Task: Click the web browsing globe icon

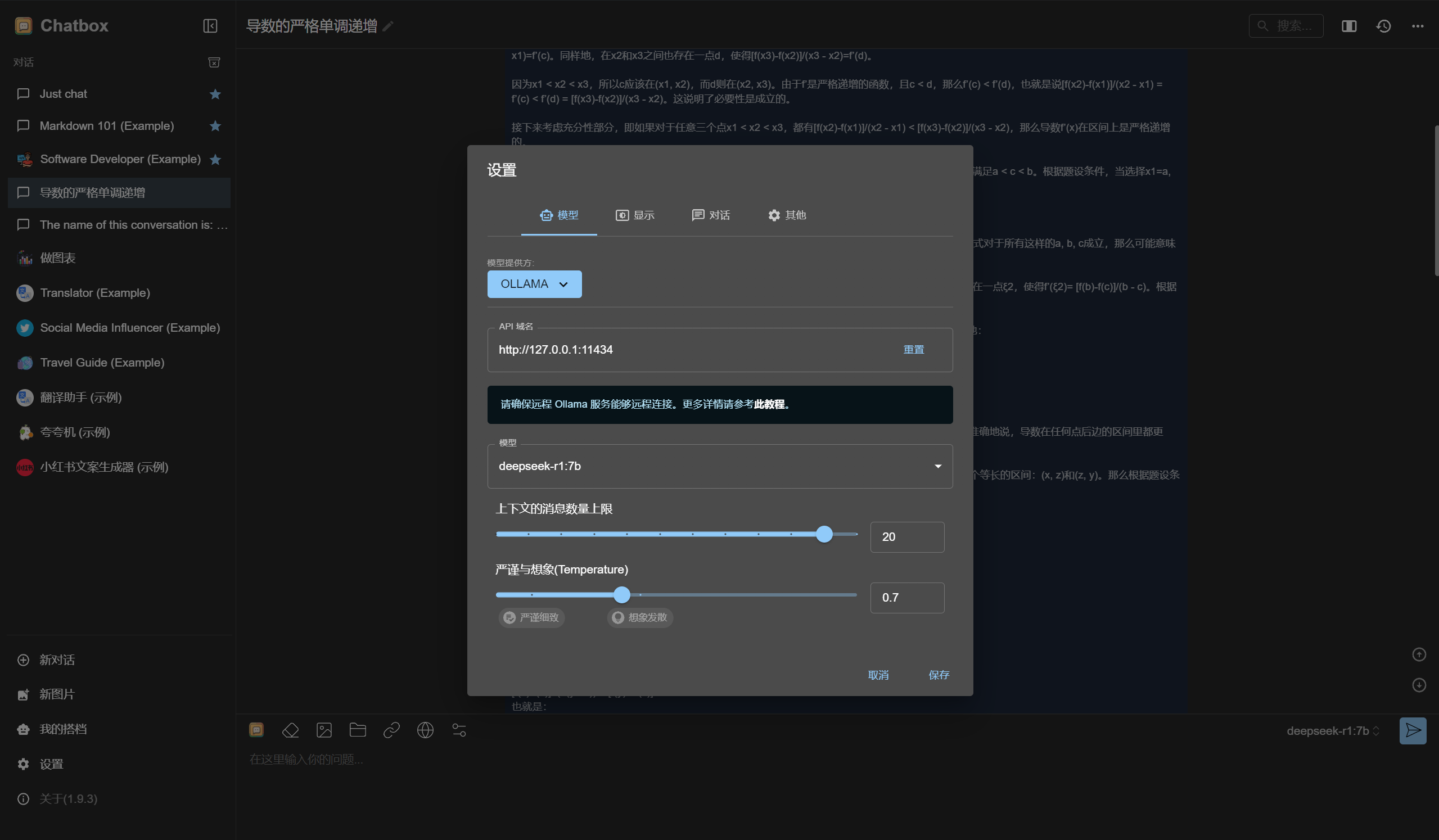Action: [425, 730]
